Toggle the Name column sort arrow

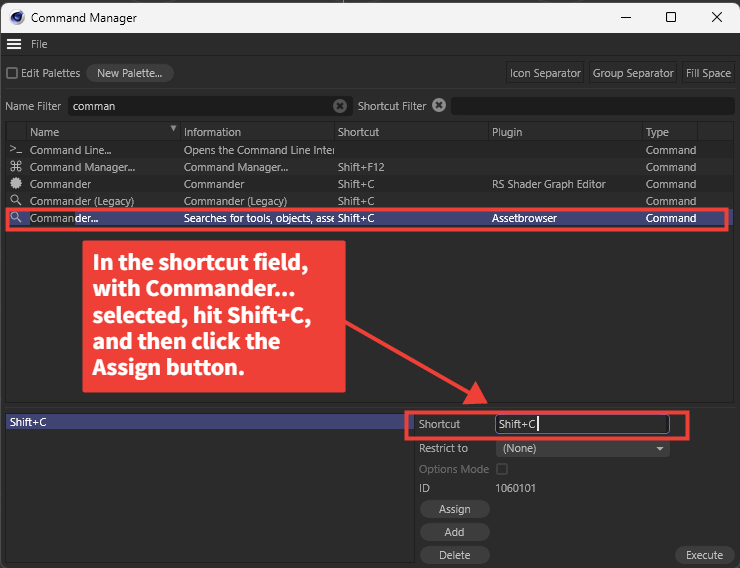[173, 128]
